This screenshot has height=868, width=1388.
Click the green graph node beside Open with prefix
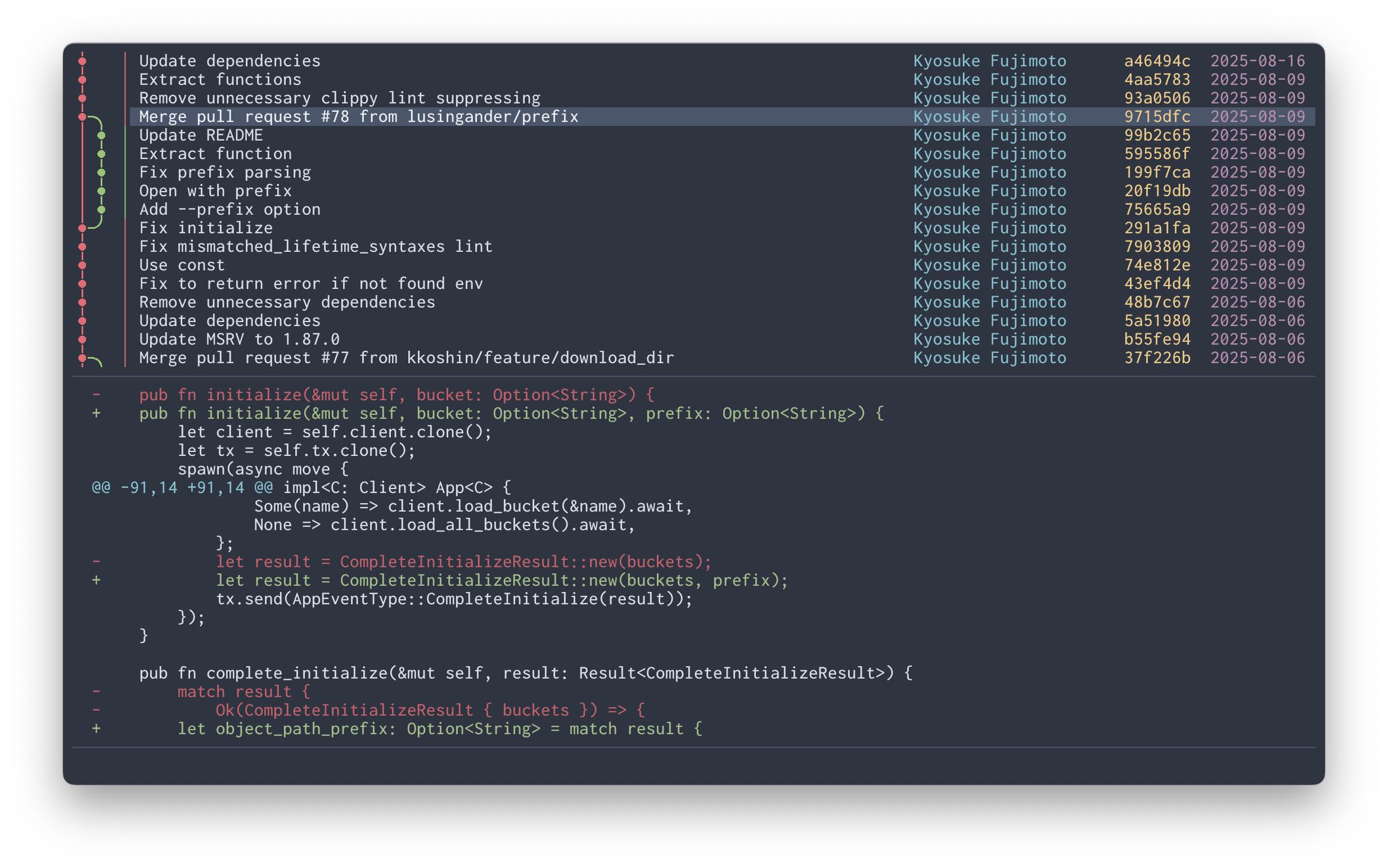(x=102, y=191)
